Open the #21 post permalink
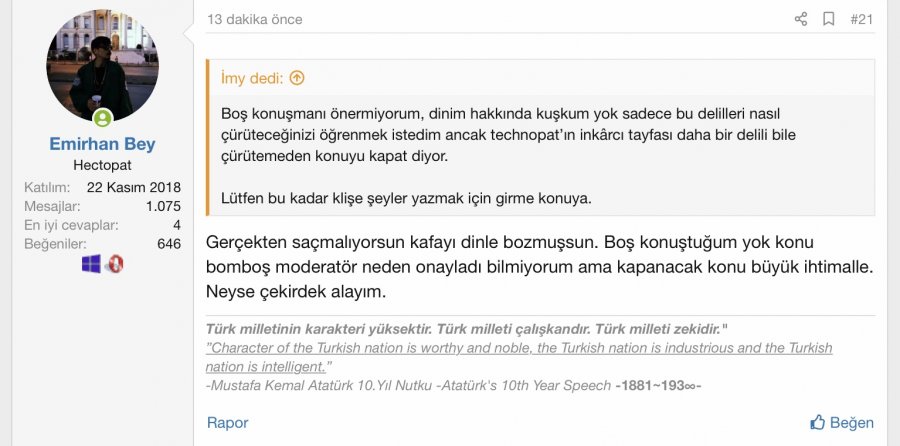Viewport: 900px width, 446px height. (x=860, y=19)
